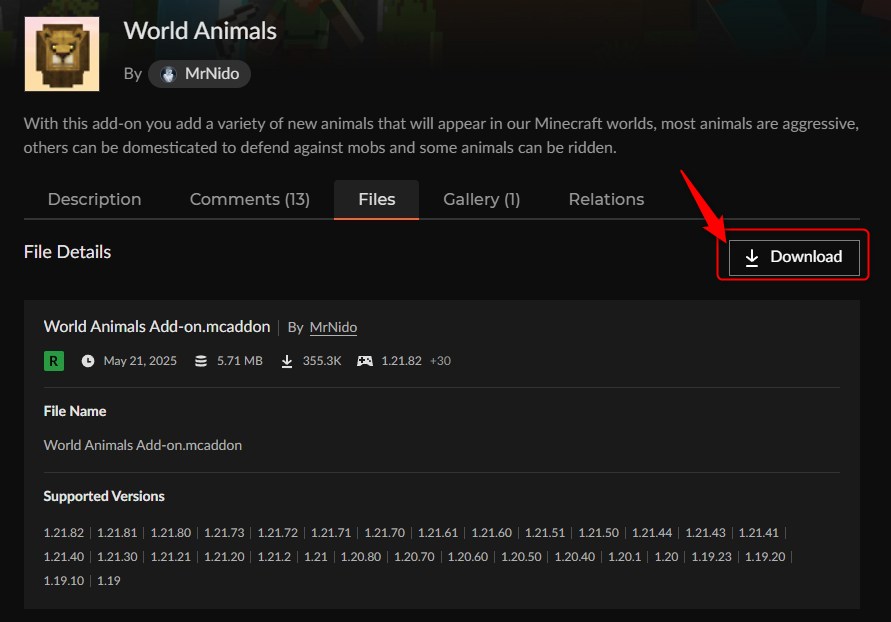The height and width of the screenshot is (622, 891).
Task: Open MrNido author profile chip
Action: tap(199, 74)
